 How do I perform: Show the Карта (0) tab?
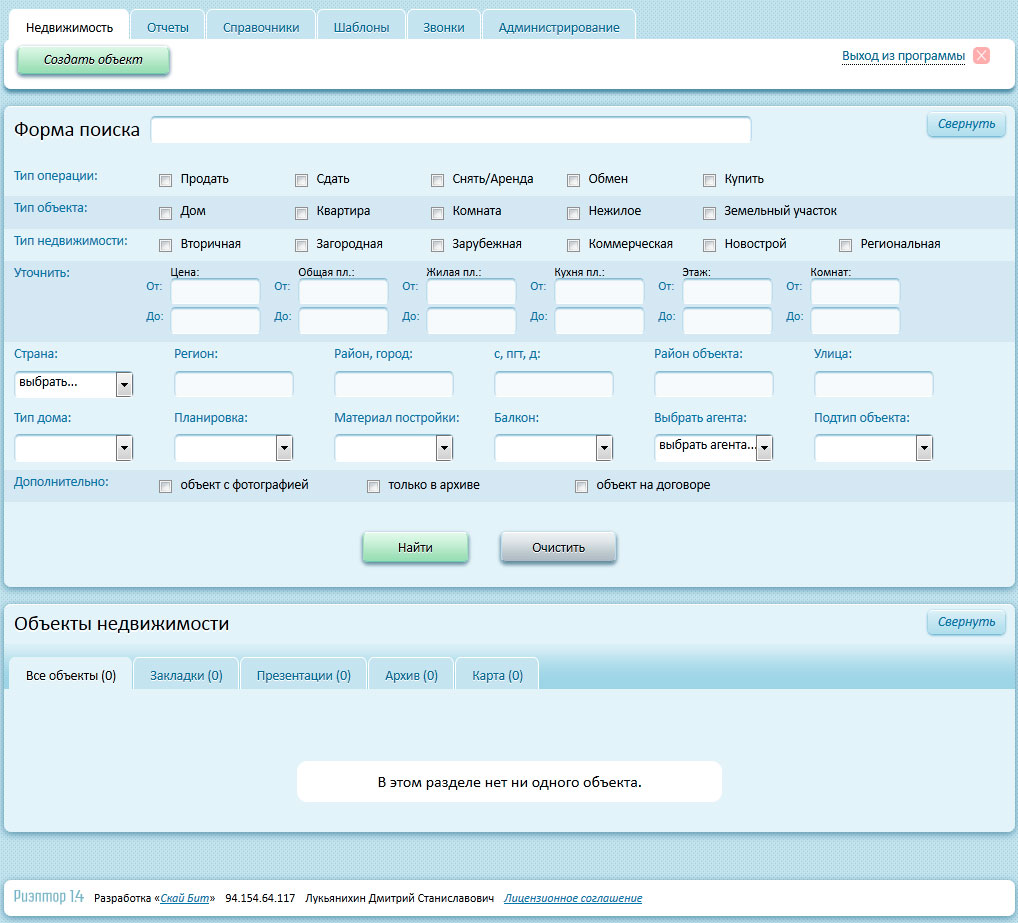click(x=497, y=675)
